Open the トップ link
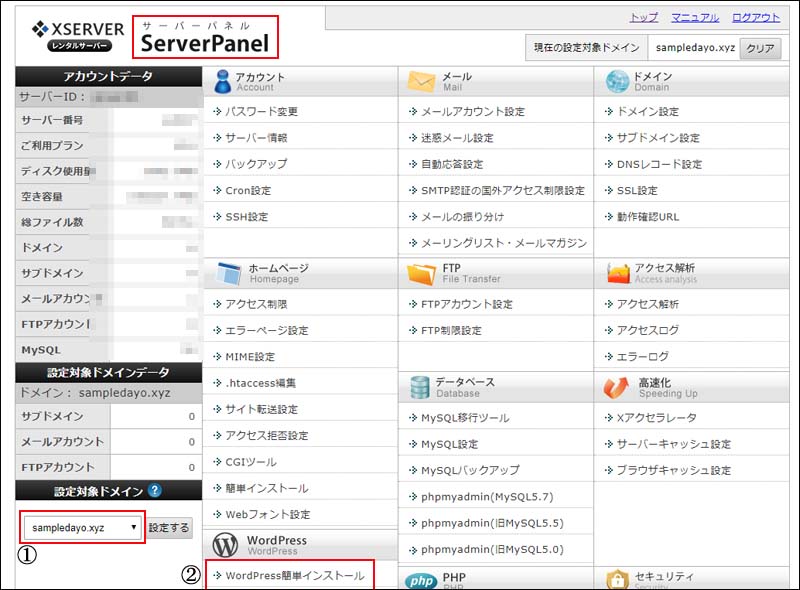 coord(644,18)
